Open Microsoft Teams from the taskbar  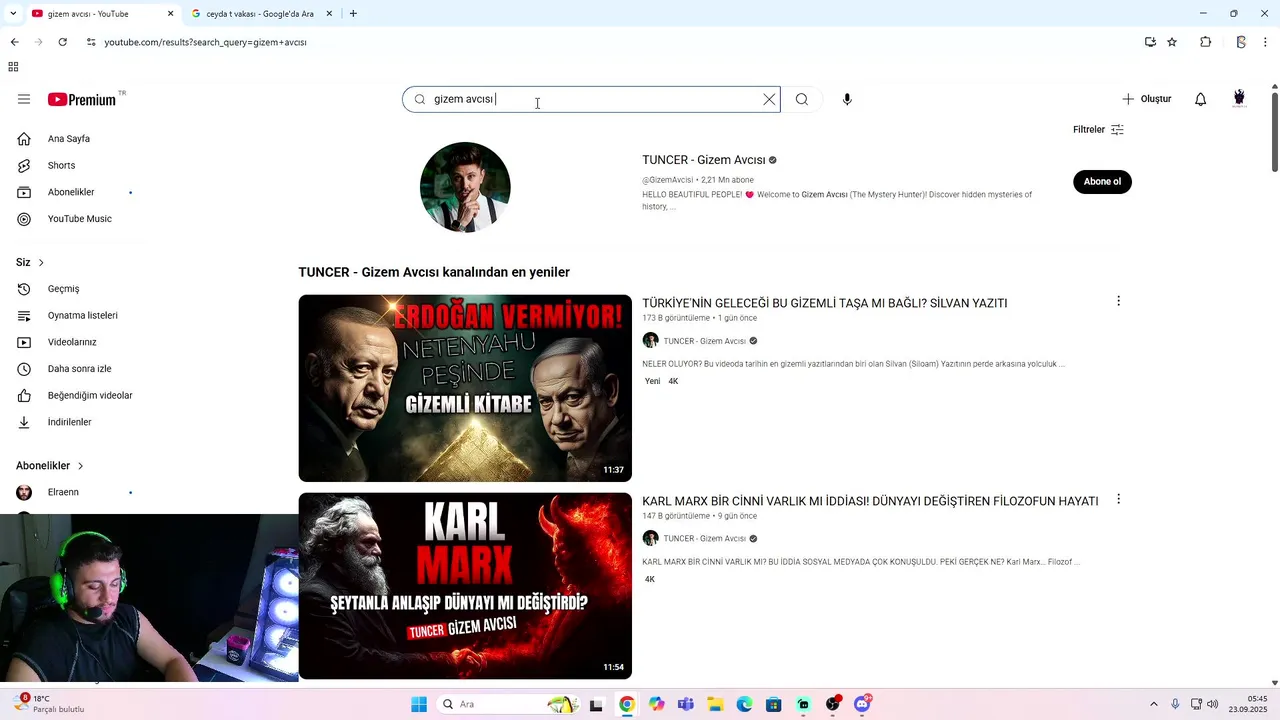coord(685,704)
